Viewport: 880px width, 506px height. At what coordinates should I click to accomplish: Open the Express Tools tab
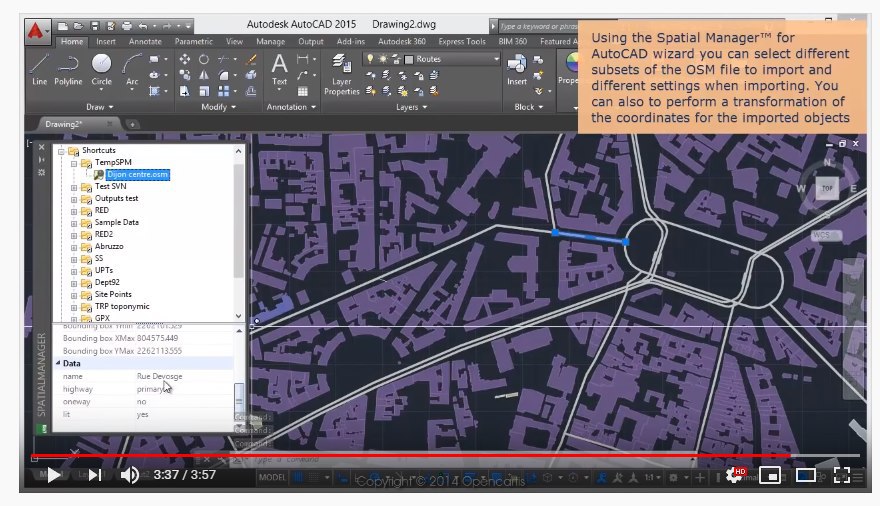462,42
